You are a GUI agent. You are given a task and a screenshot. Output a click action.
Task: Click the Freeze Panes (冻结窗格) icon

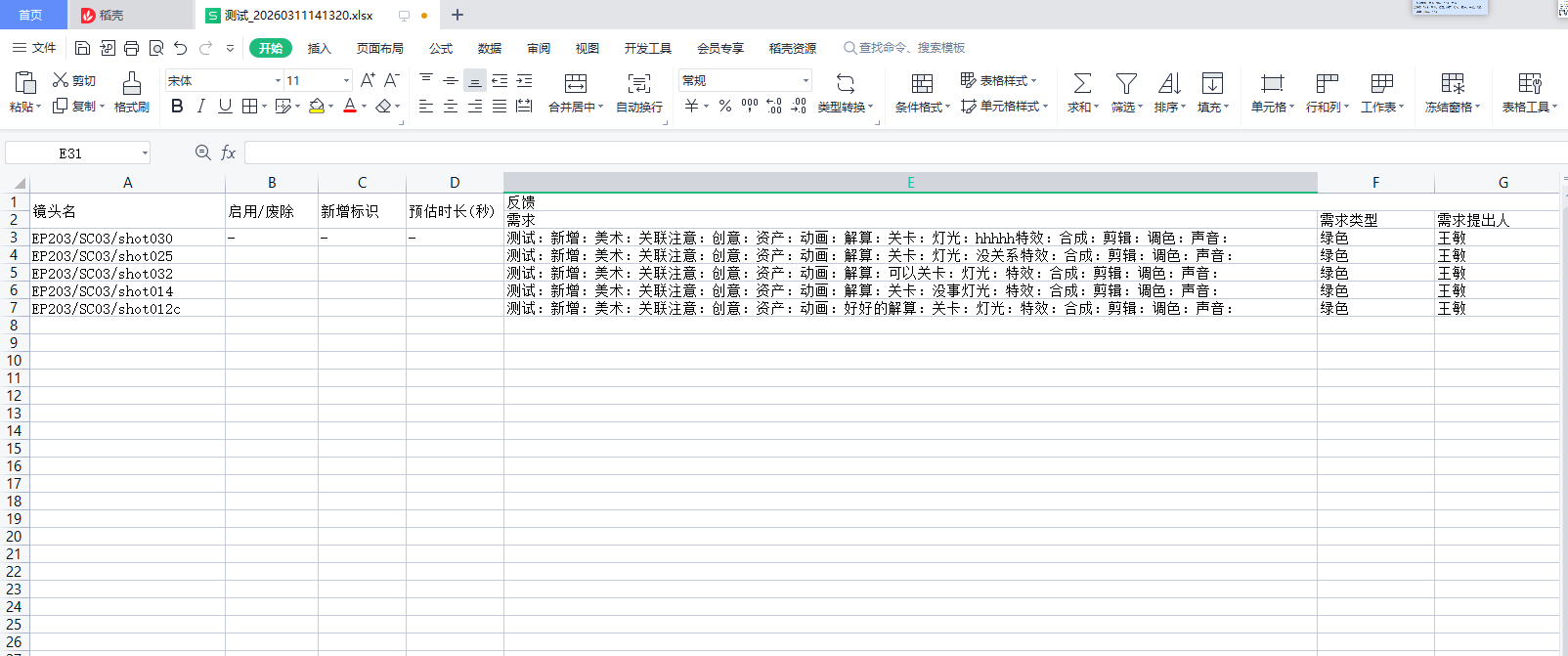point(1453,84)
